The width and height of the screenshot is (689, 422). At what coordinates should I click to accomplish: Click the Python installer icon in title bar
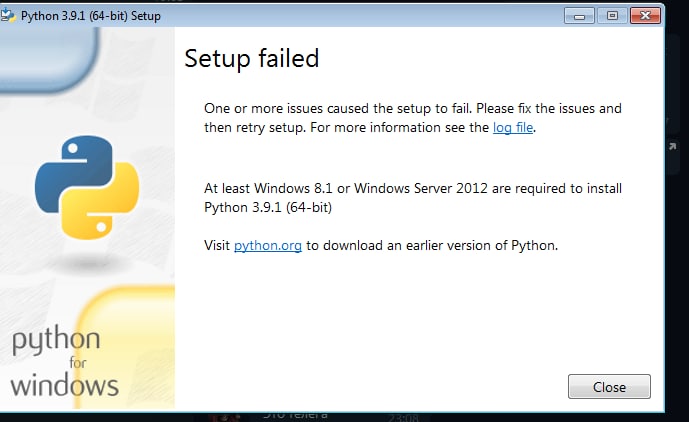7,15
